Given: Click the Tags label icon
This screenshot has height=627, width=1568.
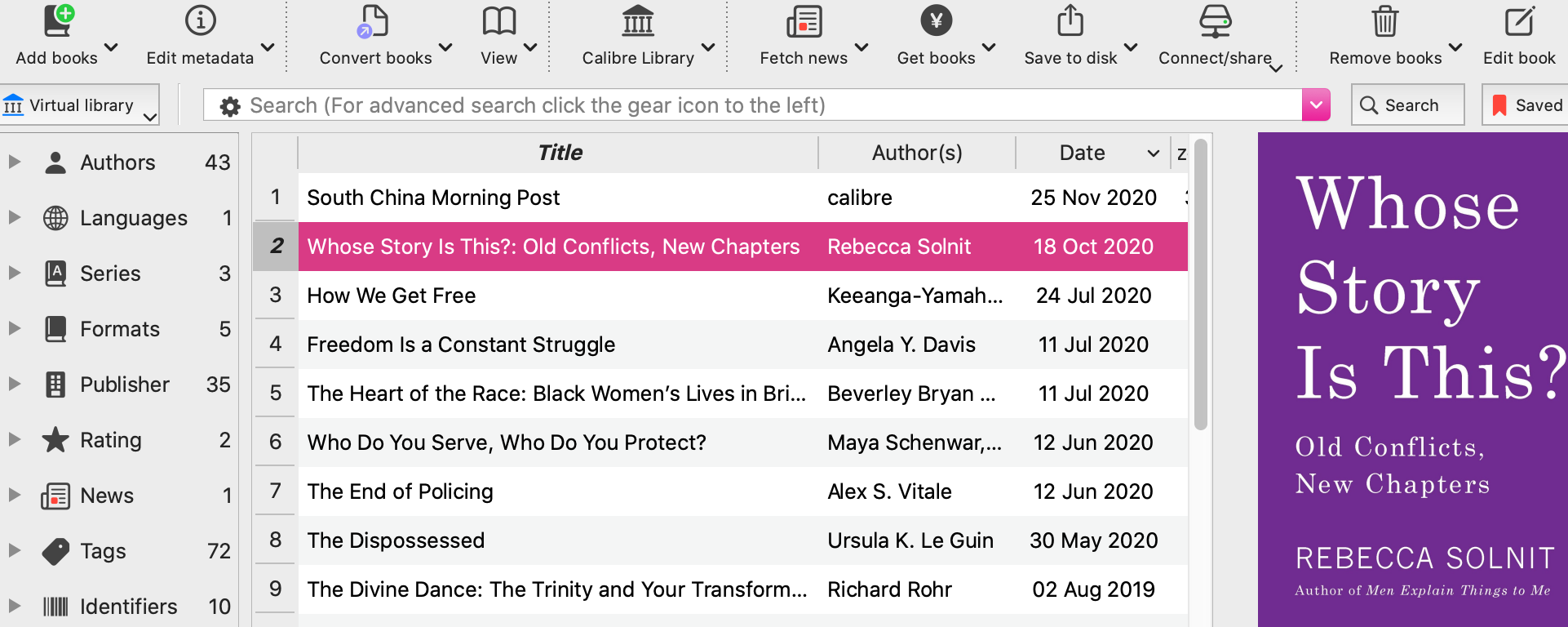Looking at the screenshot, I should point(55,551).
